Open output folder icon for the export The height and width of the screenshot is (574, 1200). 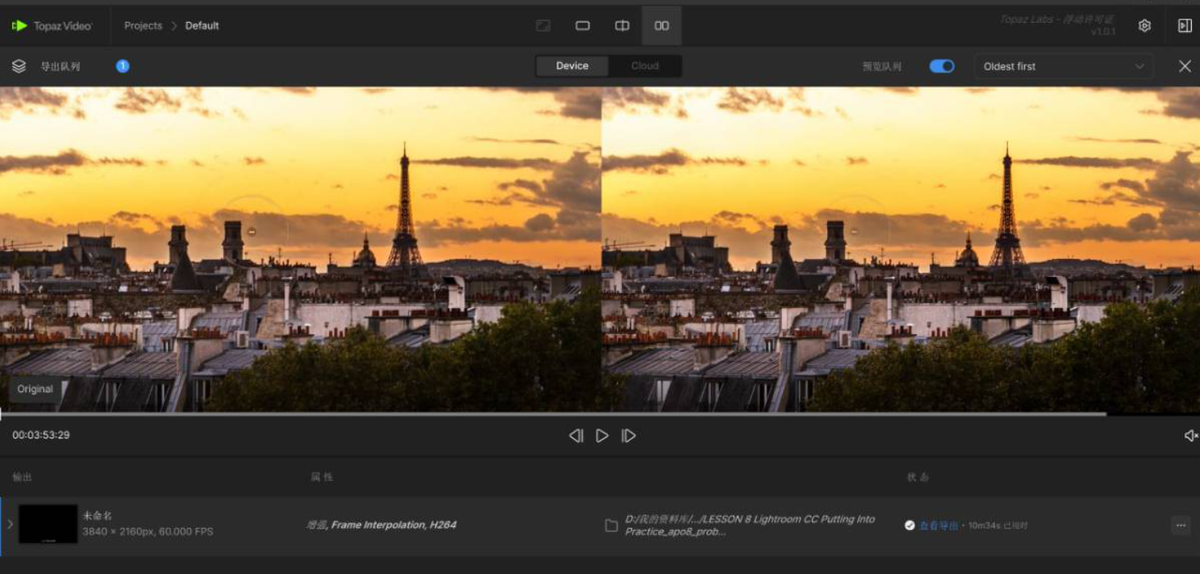pos(611,525)
